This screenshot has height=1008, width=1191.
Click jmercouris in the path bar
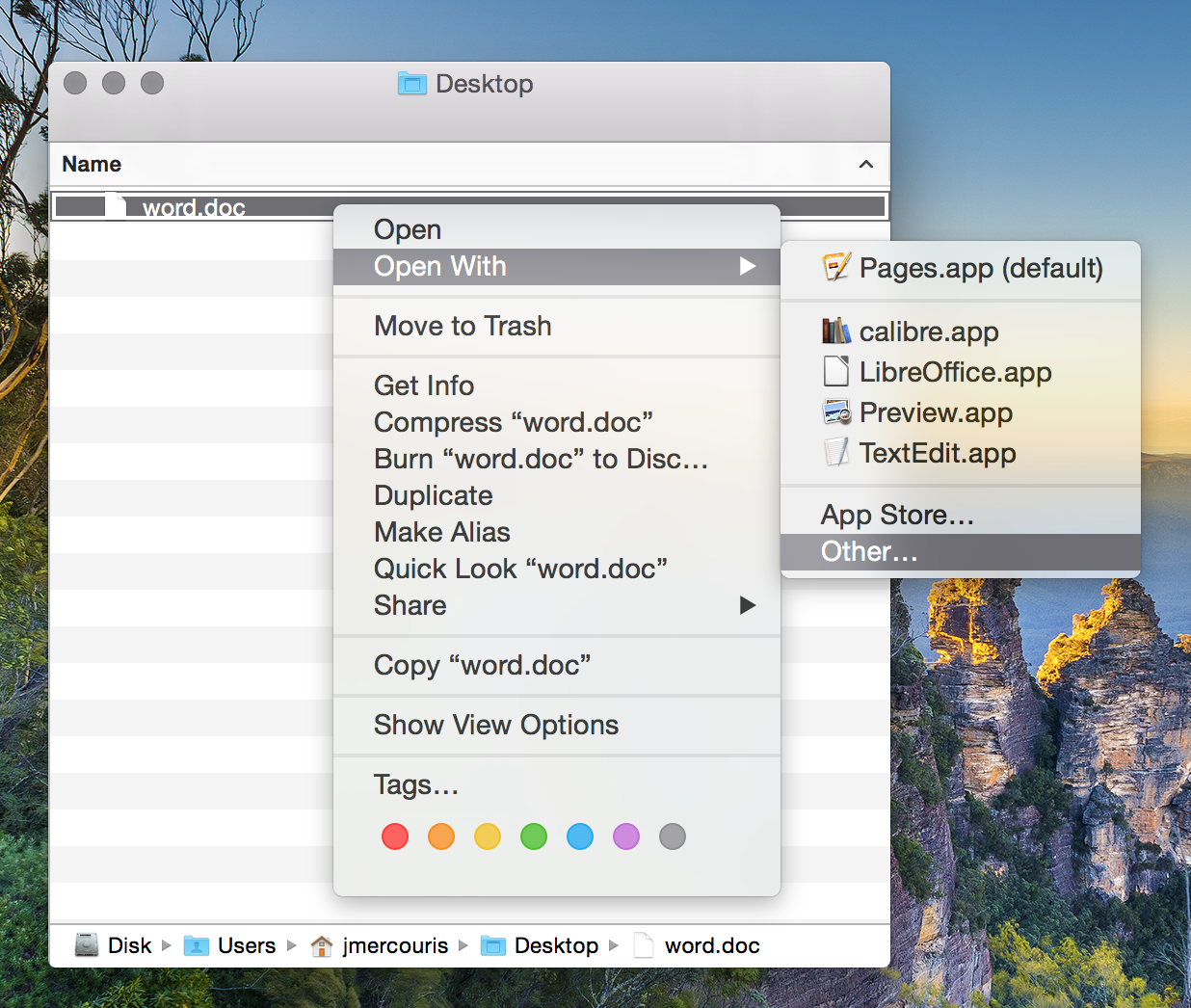pyautogui.click(x=395, y=945)
